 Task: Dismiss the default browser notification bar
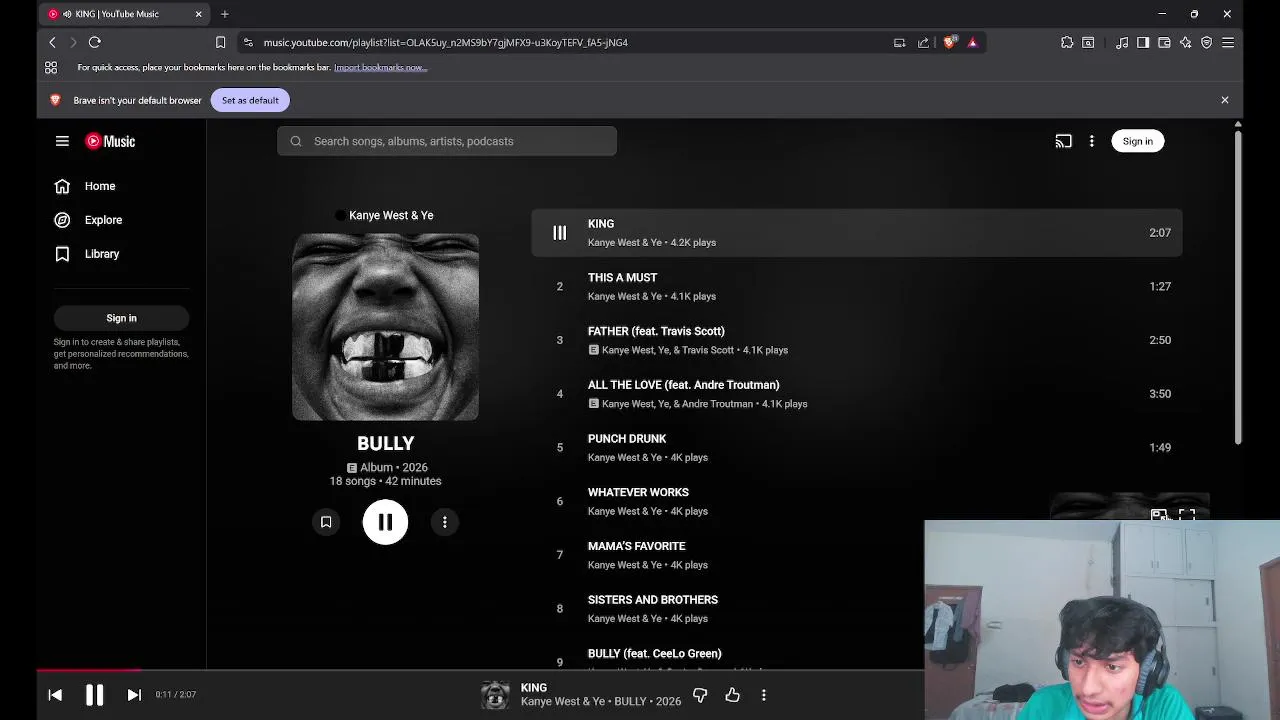[1224, 100]
